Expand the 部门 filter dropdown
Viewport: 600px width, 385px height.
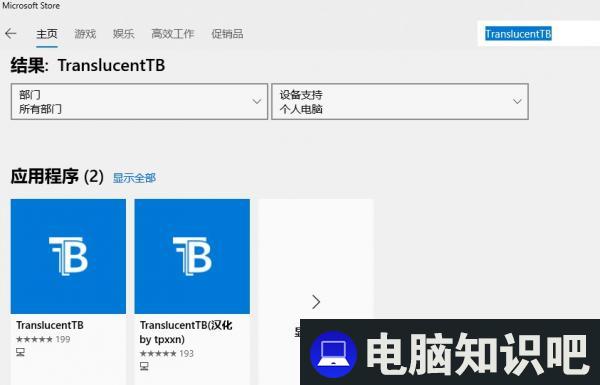(139, 101)
